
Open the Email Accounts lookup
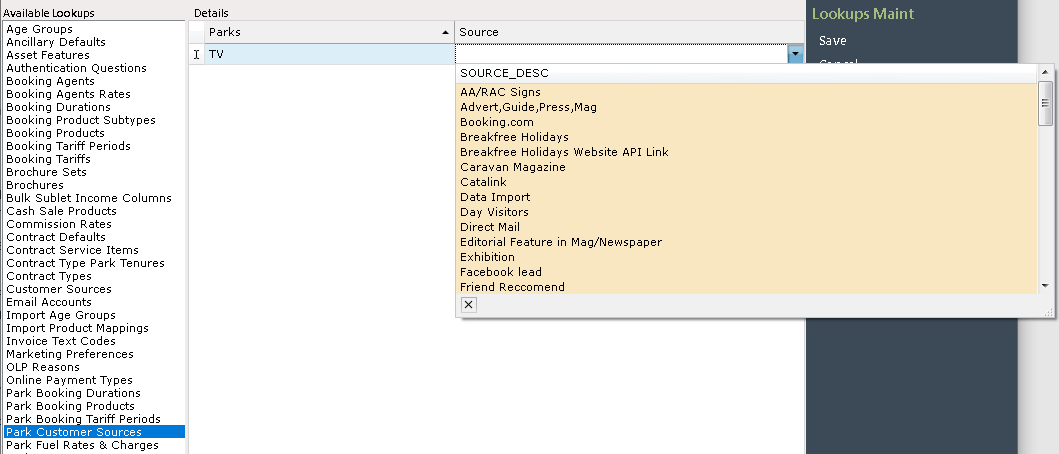49,302
